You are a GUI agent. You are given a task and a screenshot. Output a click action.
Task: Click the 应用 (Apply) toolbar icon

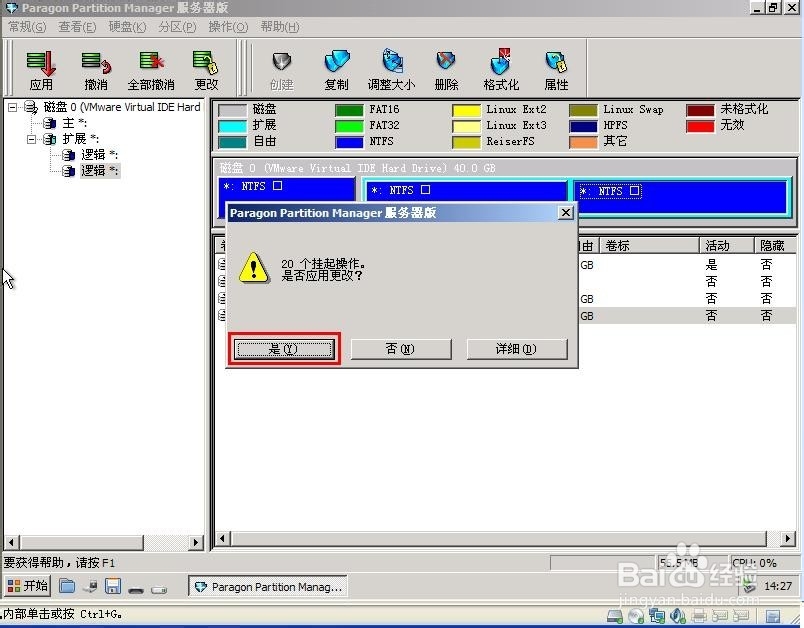[x=41, y=70]
